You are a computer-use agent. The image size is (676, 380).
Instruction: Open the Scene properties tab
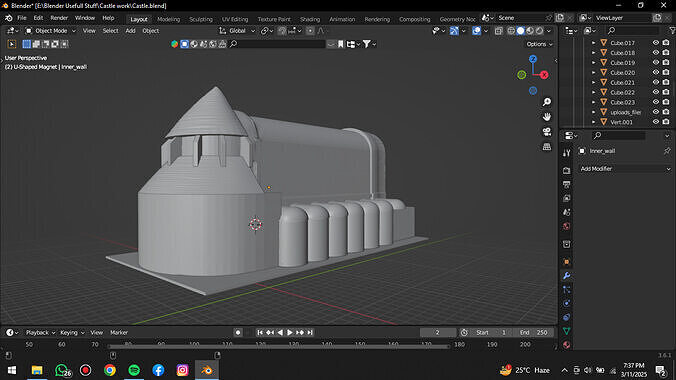point(566,212)
